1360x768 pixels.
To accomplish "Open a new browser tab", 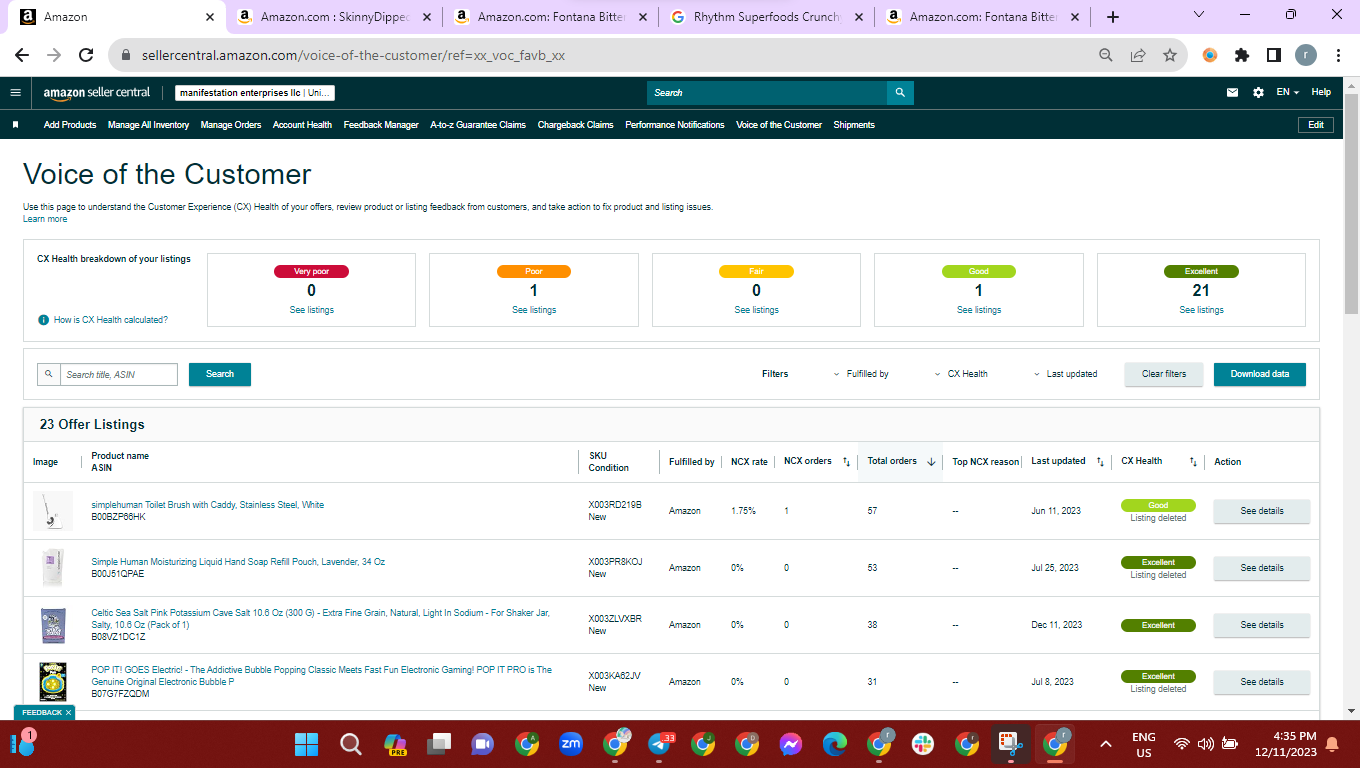I will [x=1113, y=17].
